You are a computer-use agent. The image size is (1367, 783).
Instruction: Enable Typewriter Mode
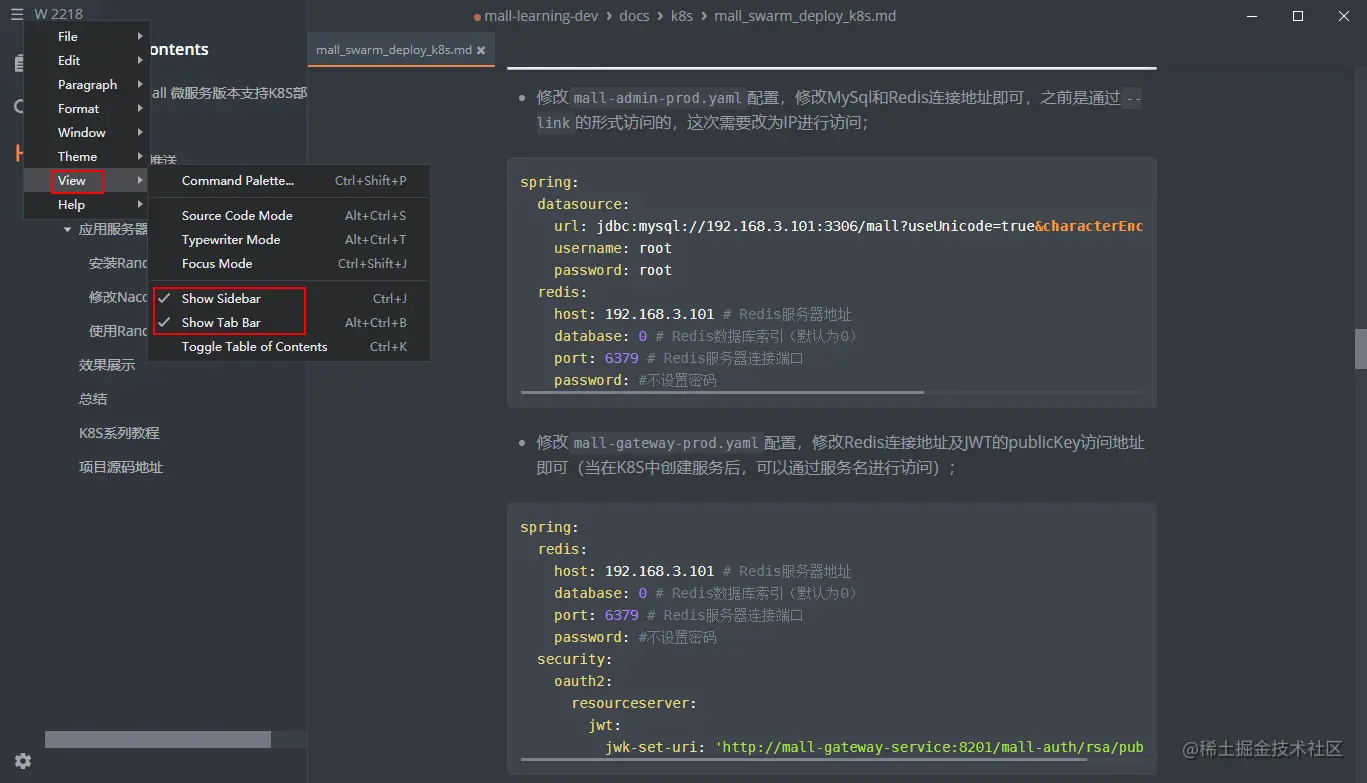pos(290,240)
